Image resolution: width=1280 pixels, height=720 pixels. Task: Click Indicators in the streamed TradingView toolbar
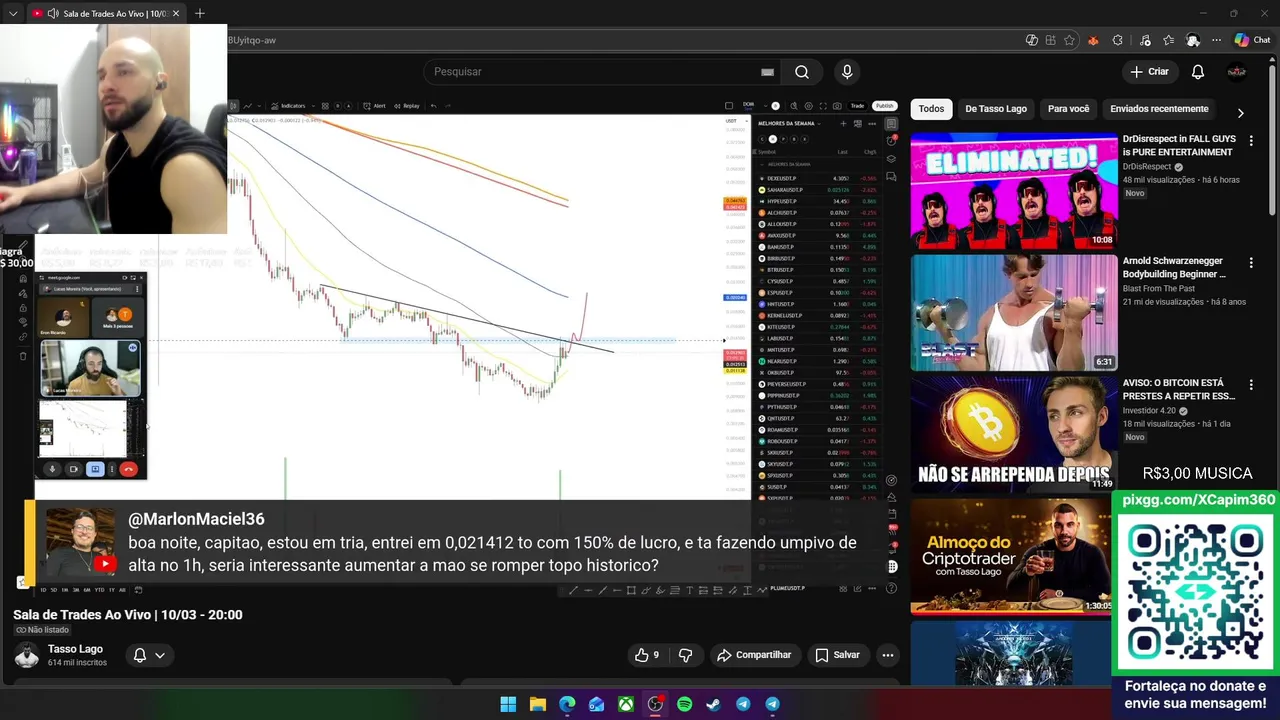(287, 106)
